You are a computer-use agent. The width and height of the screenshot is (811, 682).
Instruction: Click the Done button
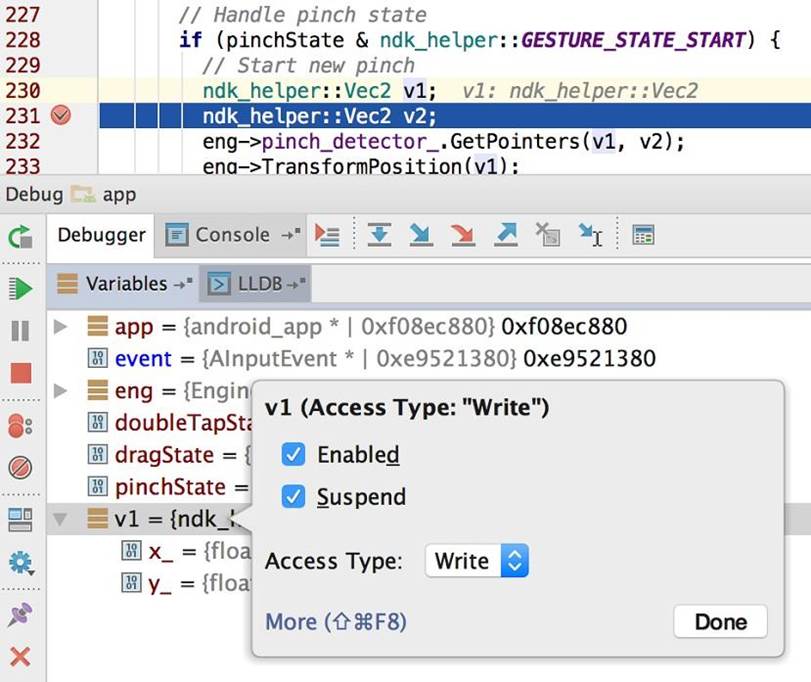(x=720, y=622)
